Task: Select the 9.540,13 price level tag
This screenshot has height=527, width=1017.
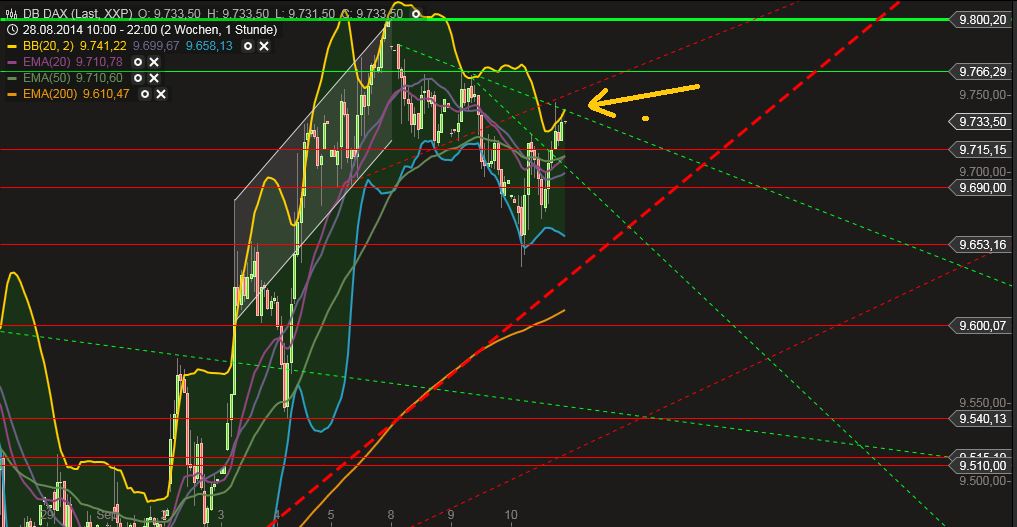Action: 982,419
